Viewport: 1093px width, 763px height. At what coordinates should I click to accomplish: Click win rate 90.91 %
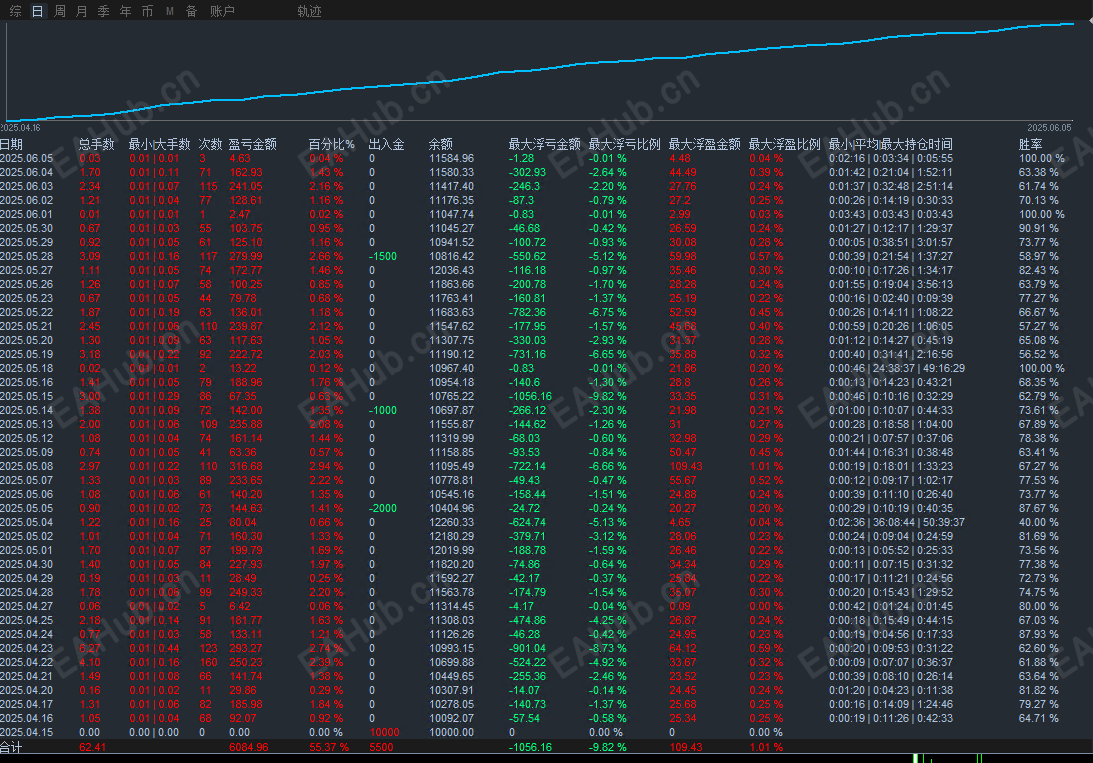tap(1039, 228)
